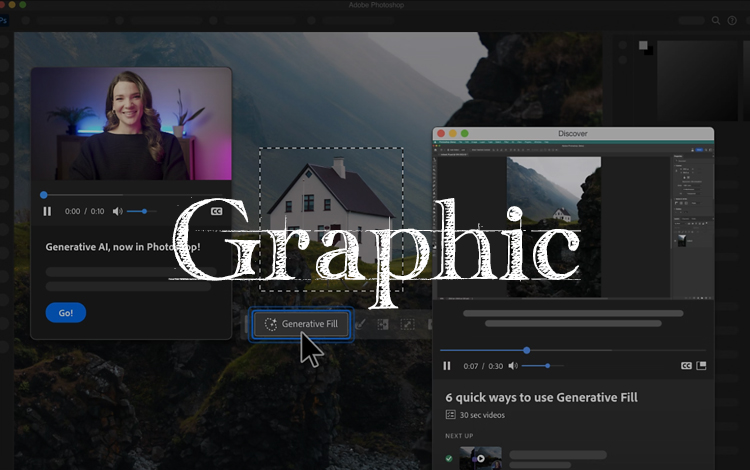Pause the Discover panel video

click(447, 366)
